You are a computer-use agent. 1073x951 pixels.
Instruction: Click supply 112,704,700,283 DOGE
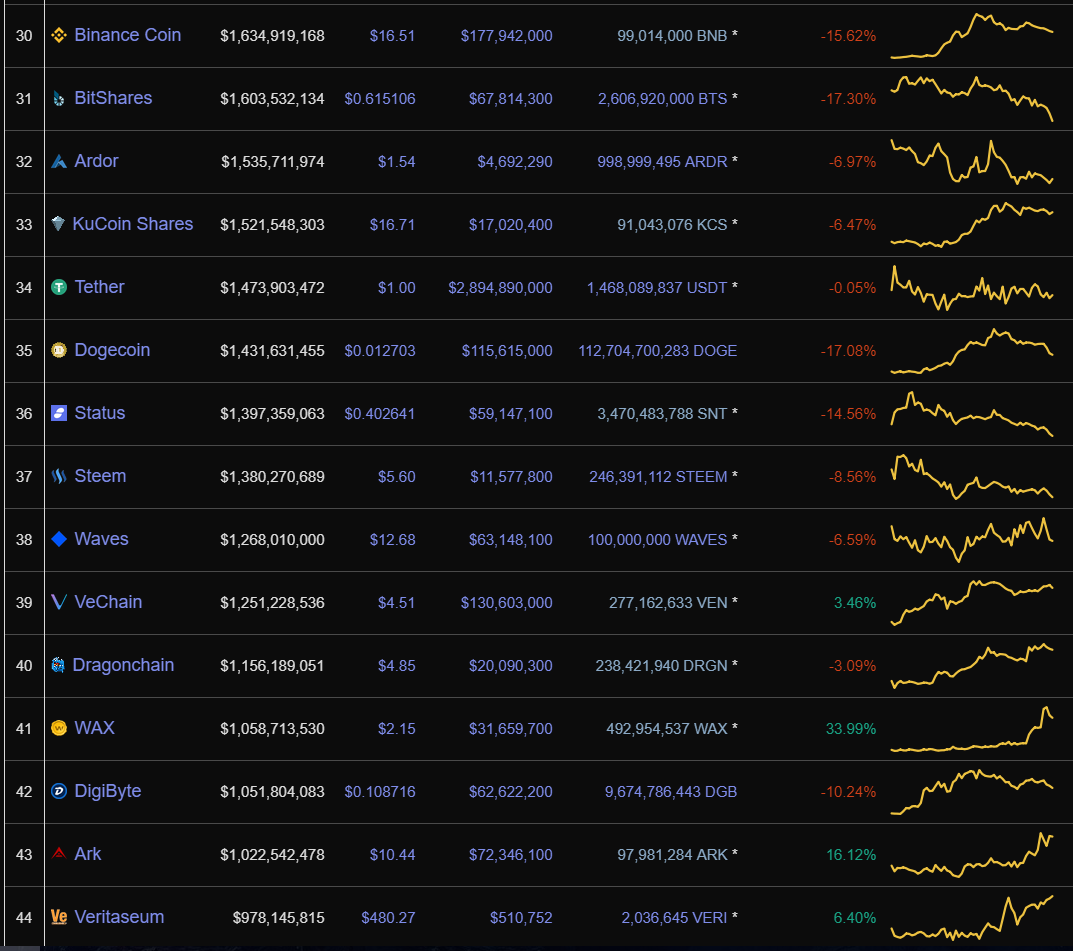658,350
